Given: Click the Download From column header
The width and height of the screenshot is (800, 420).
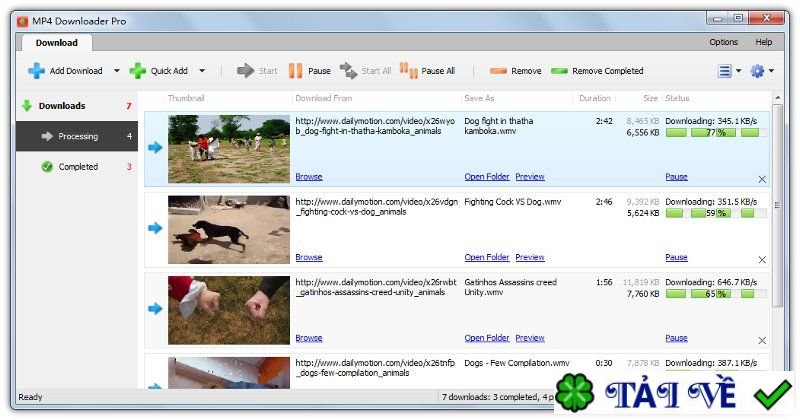Looking at the screenshot, I should pos(323,98).
